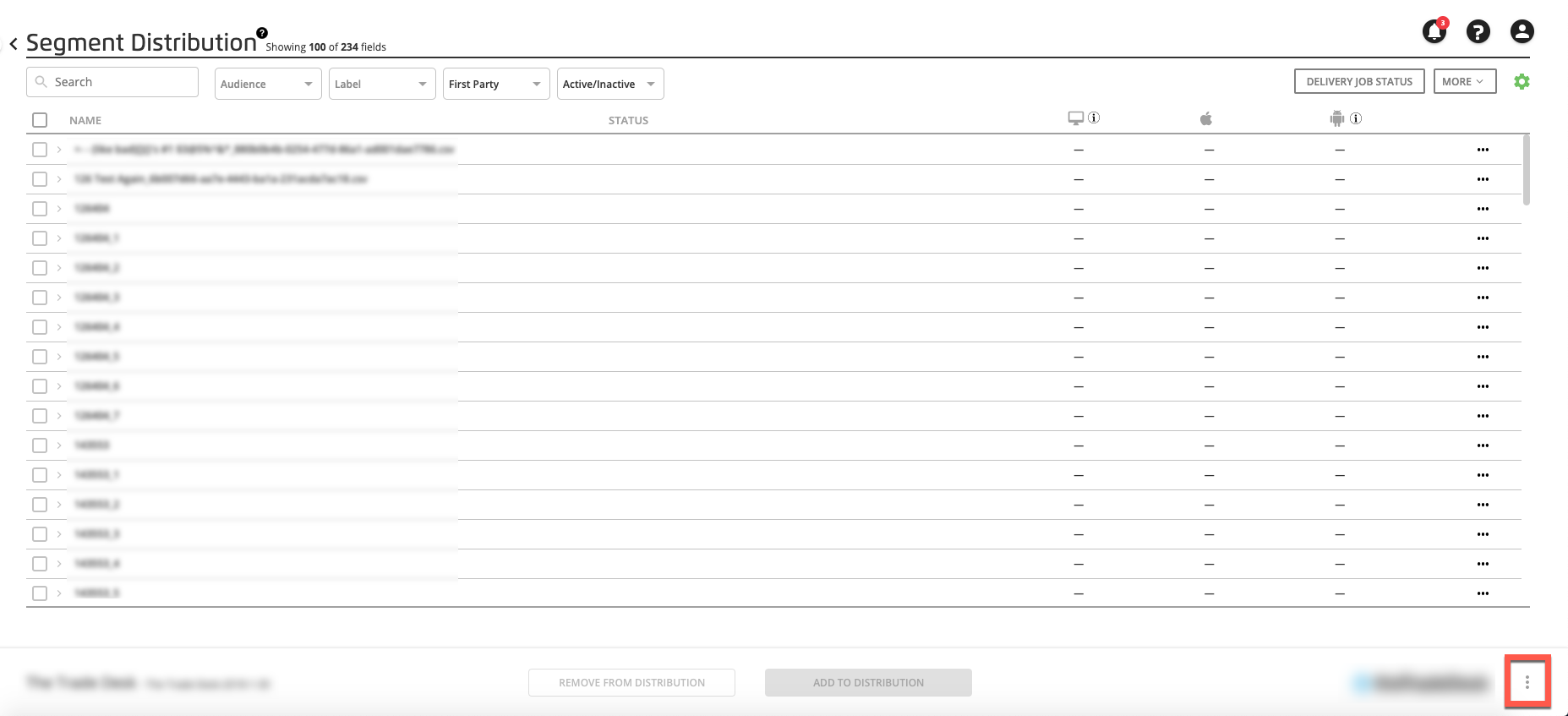Image resolution: width=1568 pixels, height=716 pixels.
Task: Click the DELIVERY JOB STATUS button
Action: 1359,81
